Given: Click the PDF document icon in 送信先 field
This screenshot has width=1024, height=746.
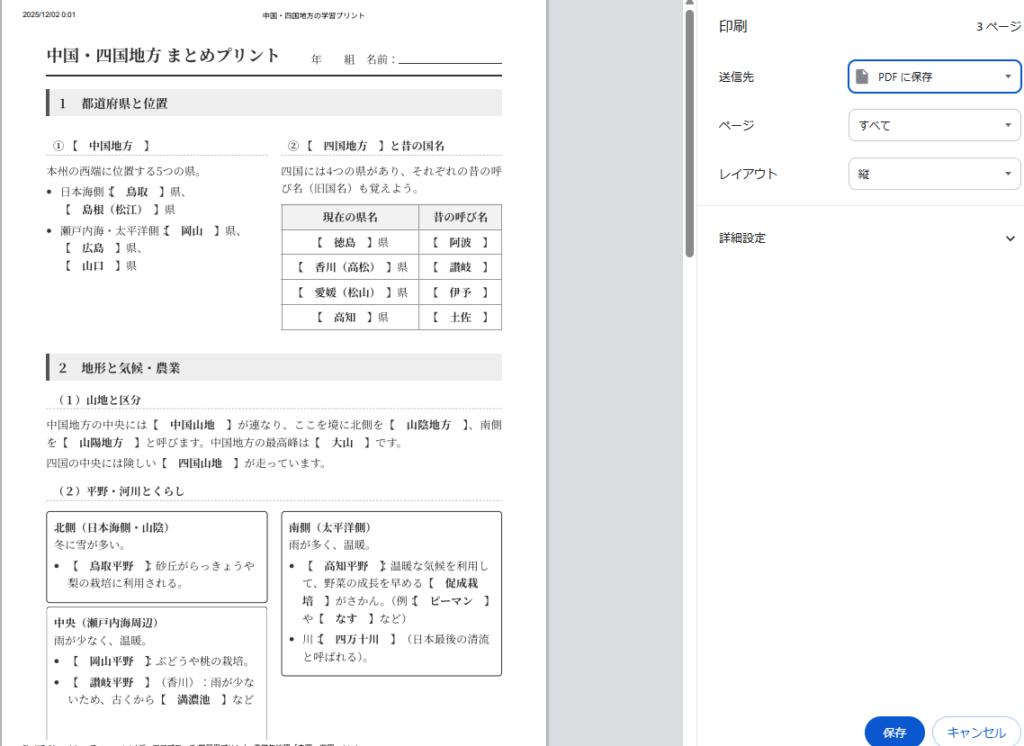Looking at the screenshot, I should coord(862,77).
